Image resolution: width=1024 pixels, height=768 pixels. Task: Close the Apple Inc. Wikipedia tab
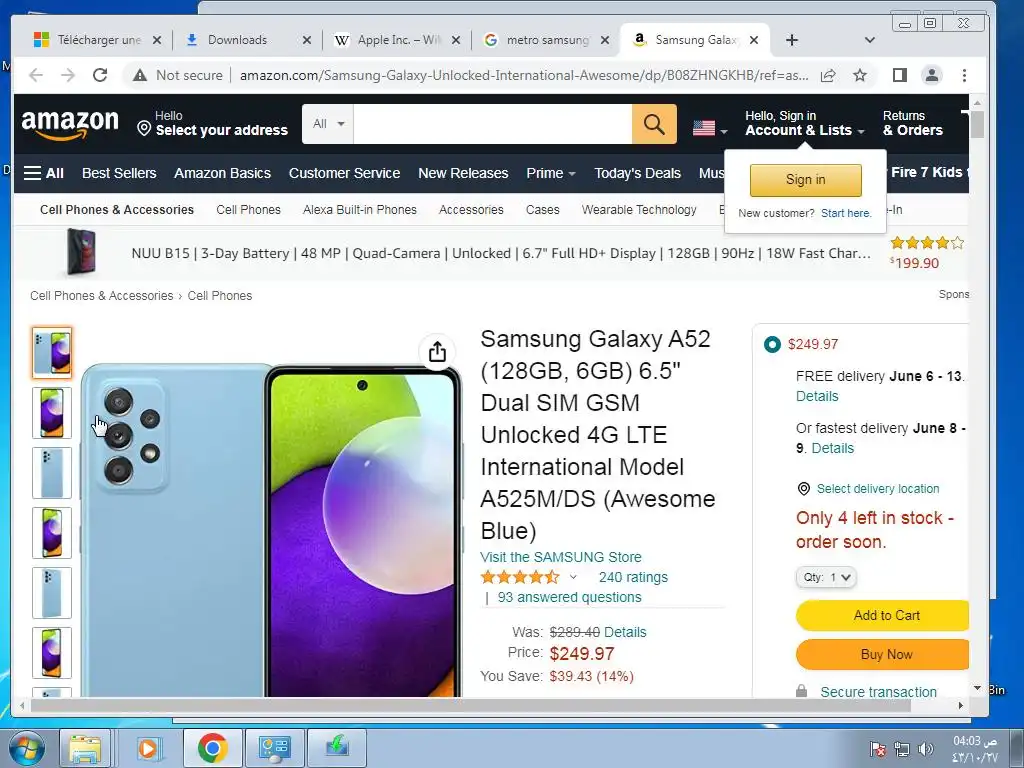click(456, 40)
